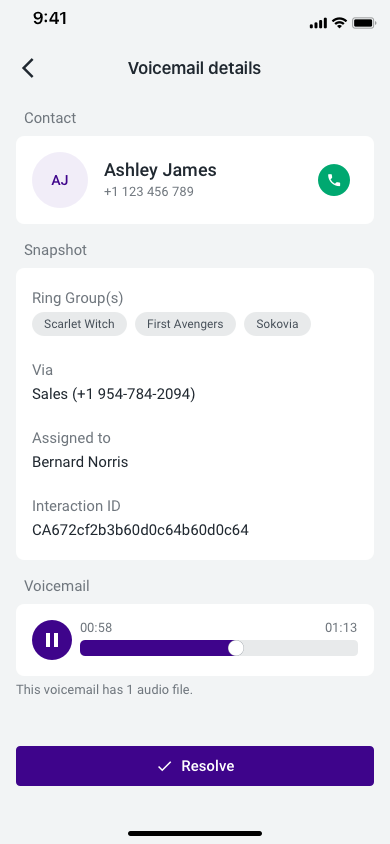This screenshot has height=844, width=390.
Task: Call Ashley James with green phone icon
Action: coord(334,180)
